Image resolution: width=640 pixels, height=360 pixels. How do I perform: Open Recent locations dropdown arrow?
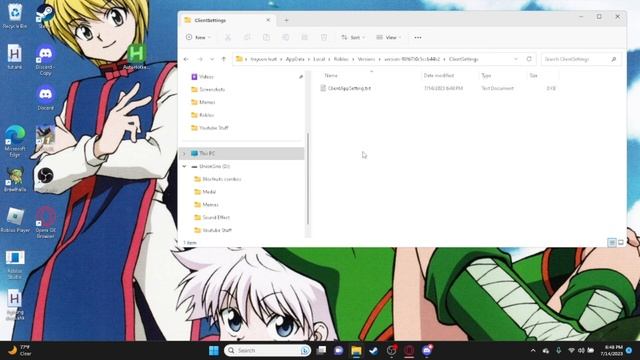pyautogui.click(x=212, y=59)
